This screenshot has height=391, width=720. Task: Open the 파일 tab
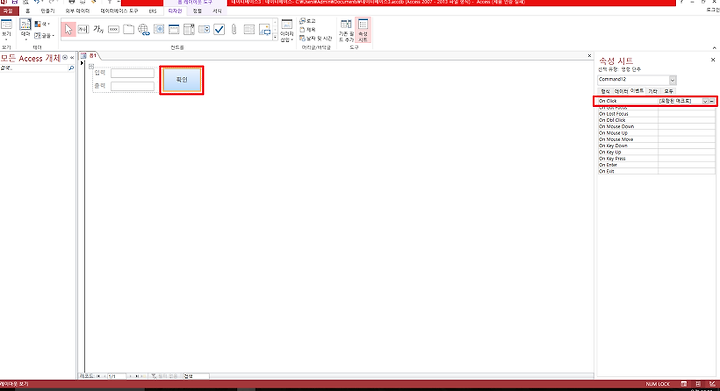(8, 11)
